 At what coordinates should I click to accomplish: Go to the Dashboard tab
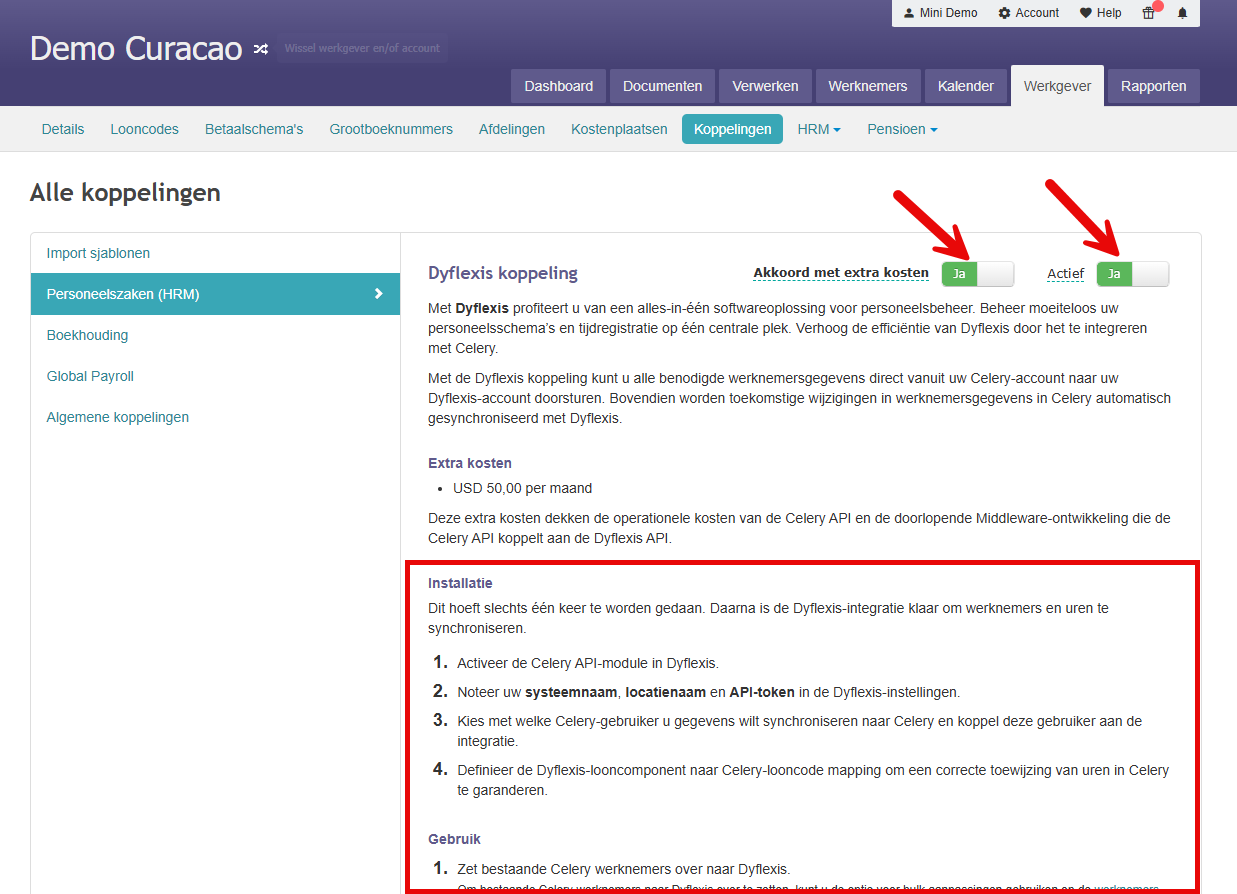pyautogui.click(x=558, y=86)
